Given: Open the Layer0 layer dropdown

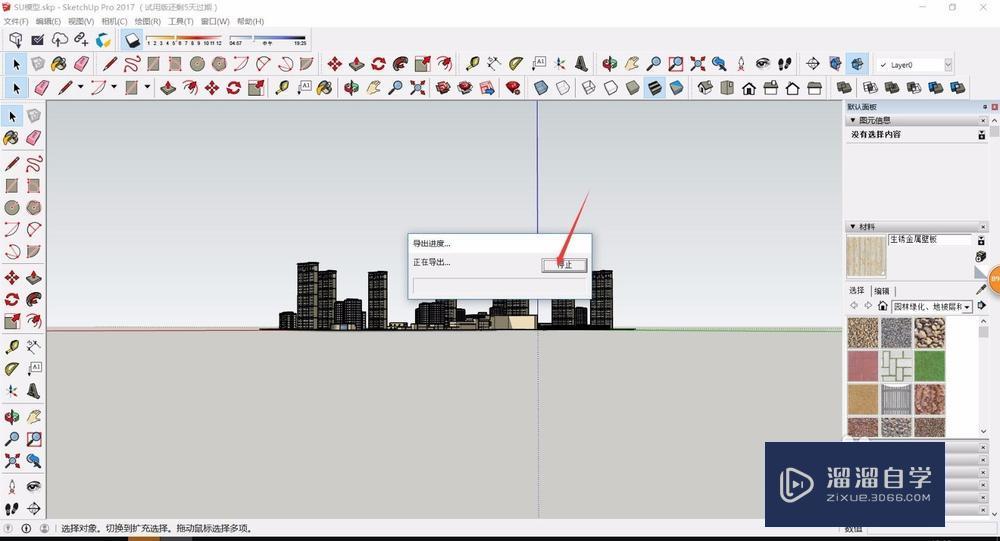Looking at the screenshot, I should point(948,64).
